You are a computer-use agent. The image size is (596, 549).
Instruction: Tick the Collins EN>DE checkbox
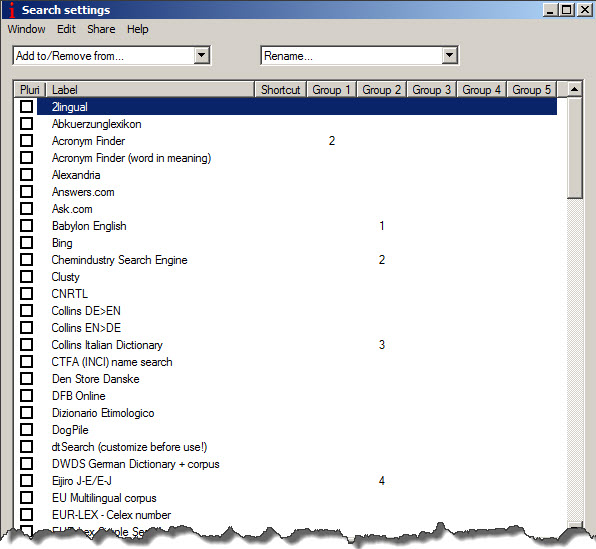pos(26,327)
